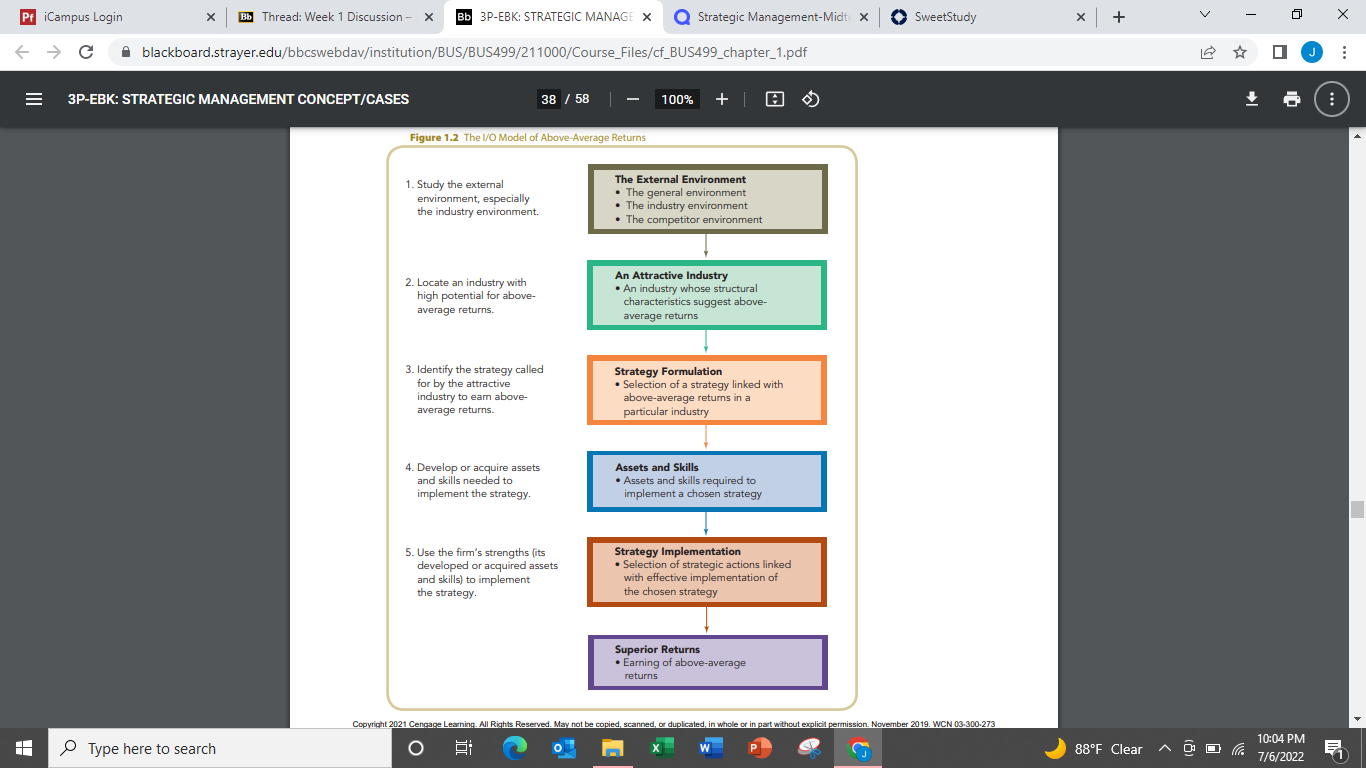The image size is (1366, 768).
Task: Open Cortana from the taskbar
Action: [416, 748]
